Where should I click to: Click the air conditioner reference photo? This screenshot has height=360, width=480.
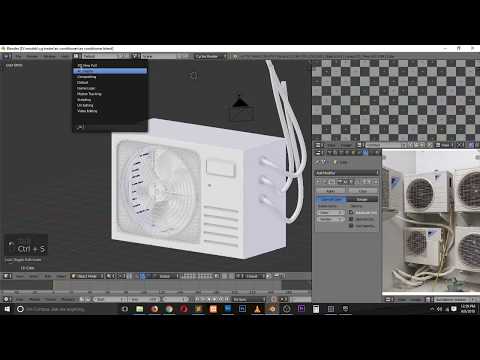(x=431, y=222)
